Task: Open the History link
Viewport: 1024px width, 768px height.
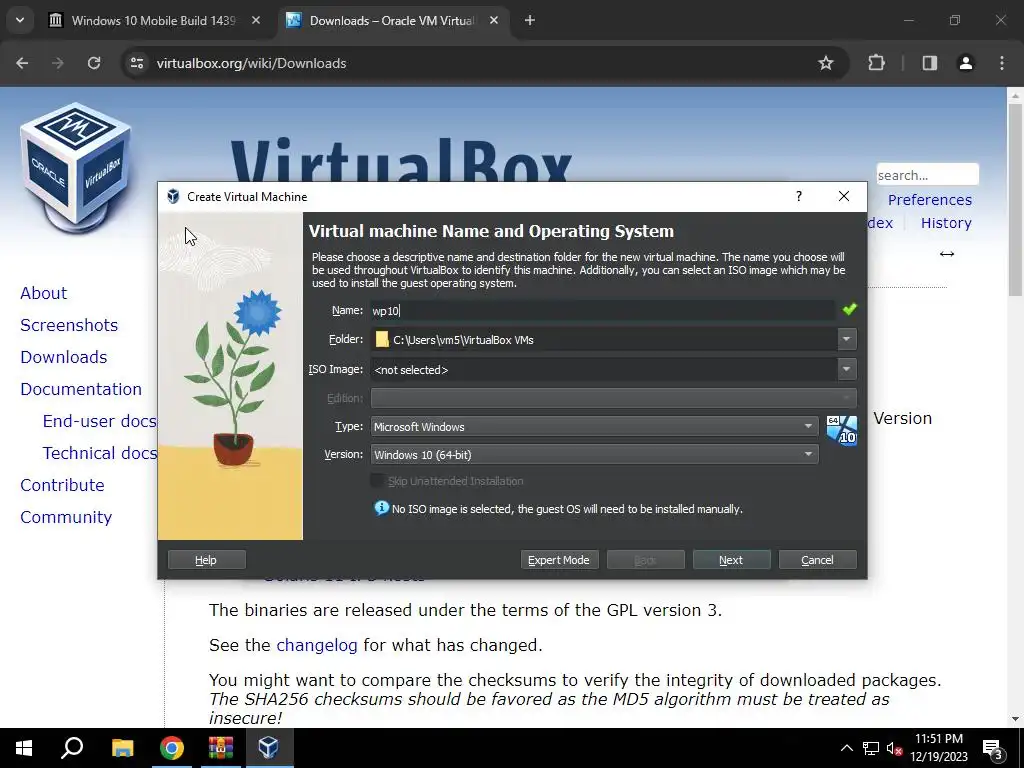Action: [x=946, y=223]
